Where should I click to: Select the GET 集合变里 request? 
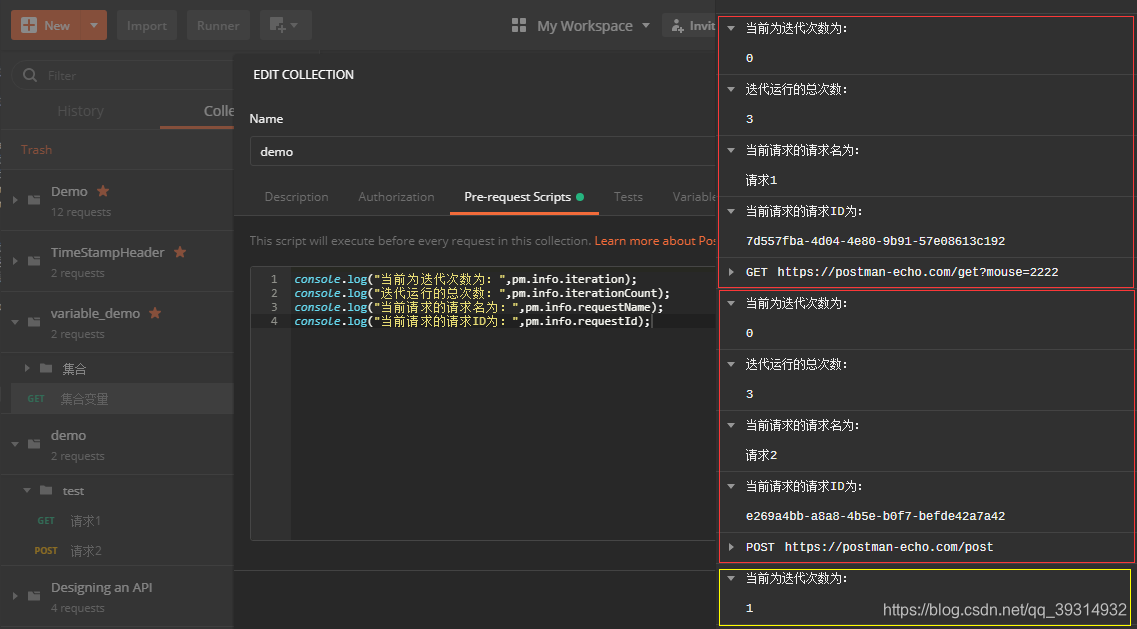point(122,399)
